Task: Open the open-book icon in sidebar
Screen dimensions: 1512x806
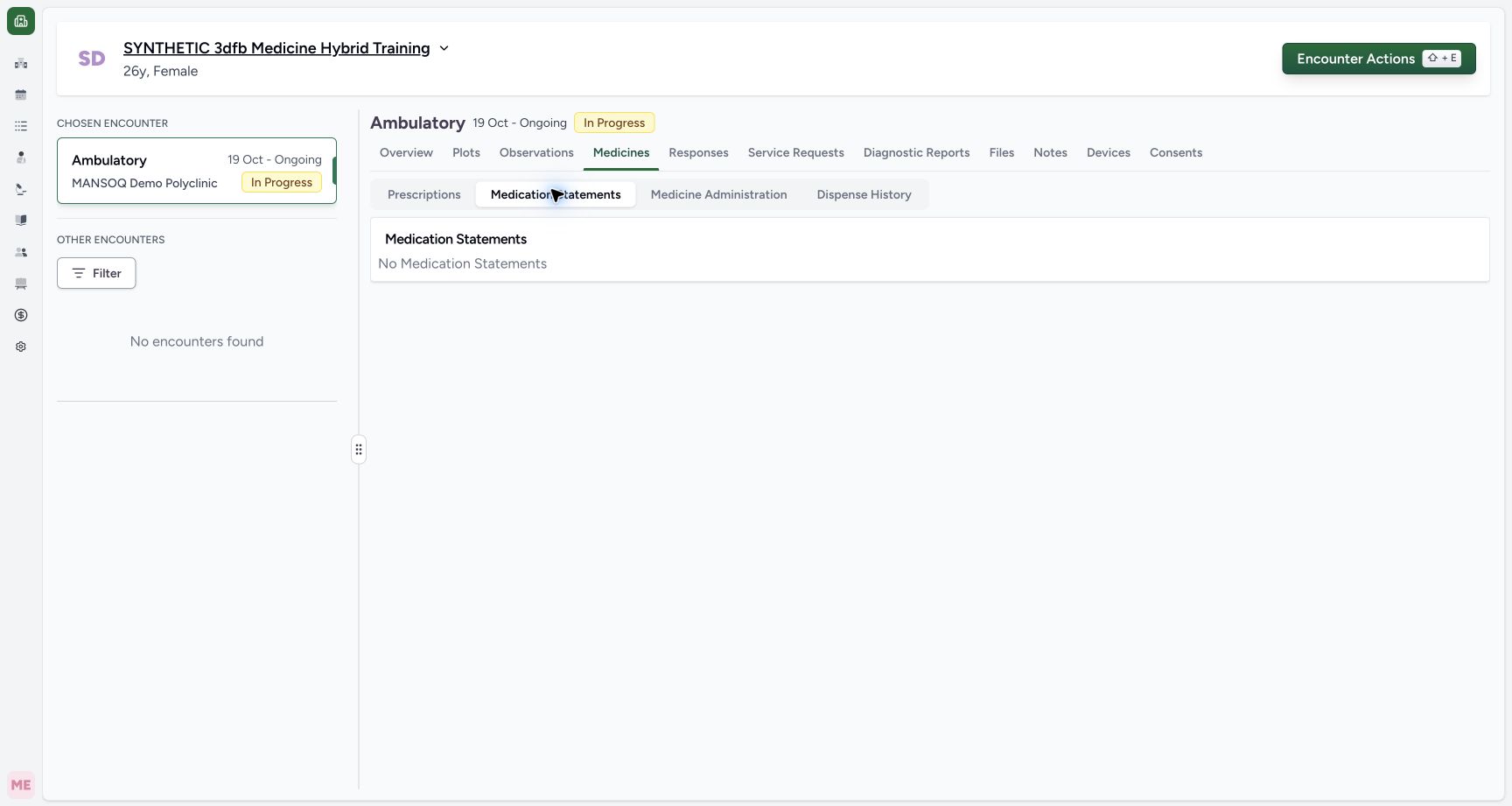Action: coord(21,221)
